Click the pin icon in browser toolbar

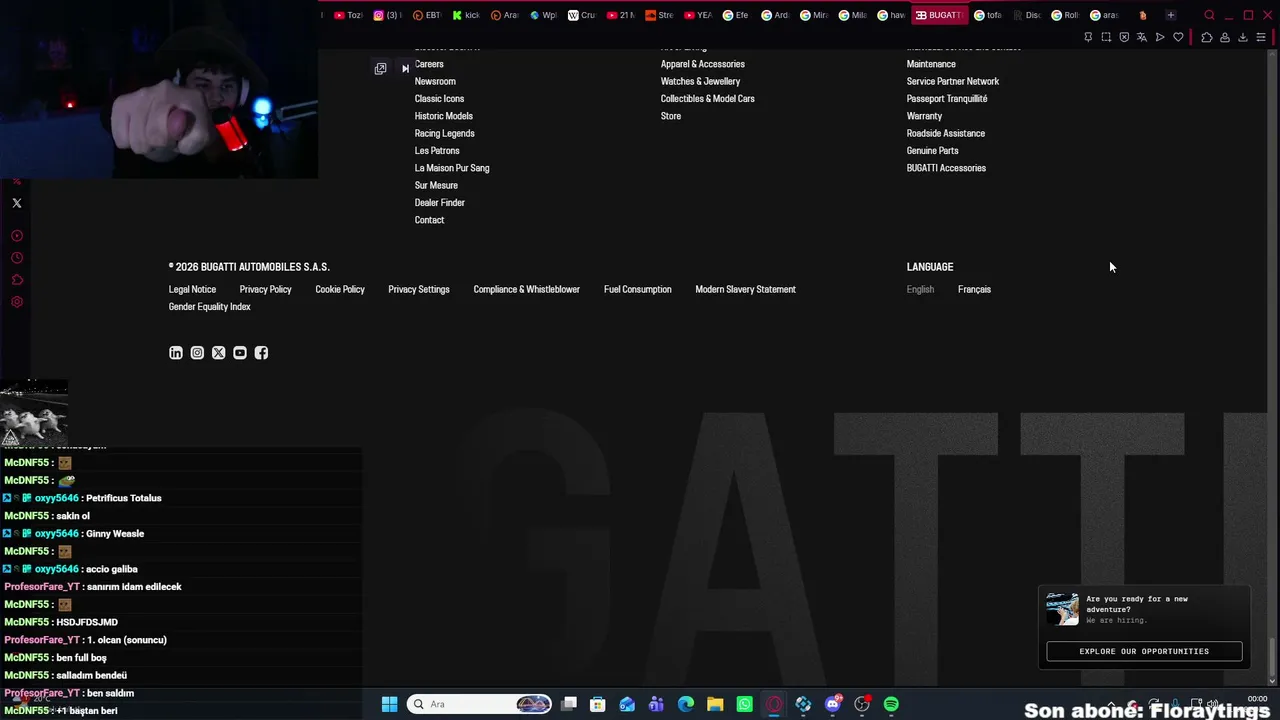point(1088,38)
